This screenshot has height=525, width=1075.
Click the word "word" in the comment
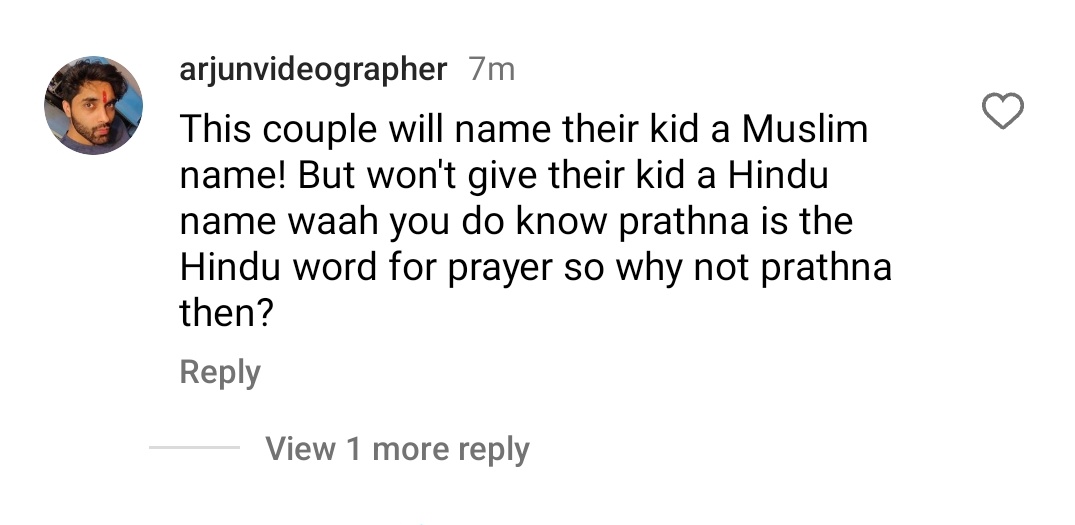(x=335, y=268)
